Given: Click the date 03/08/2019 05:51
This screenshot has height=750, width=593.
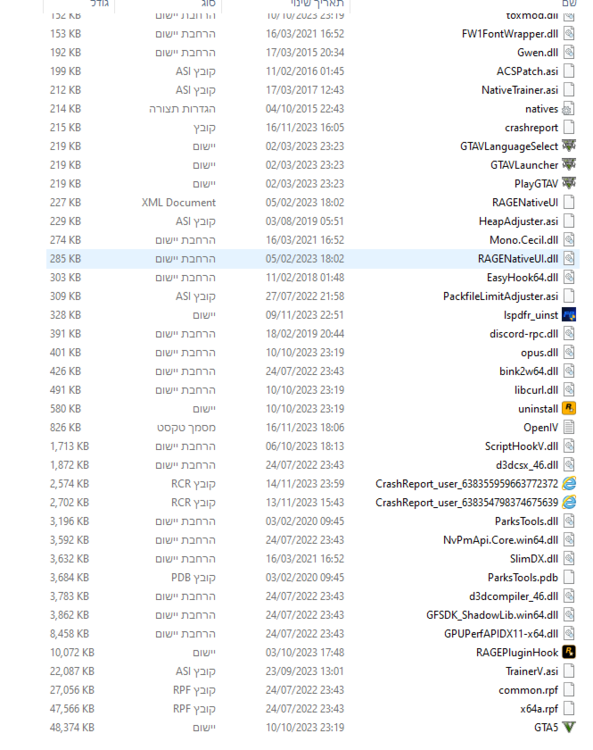Looking at the screenshot, I should [305, 221].
